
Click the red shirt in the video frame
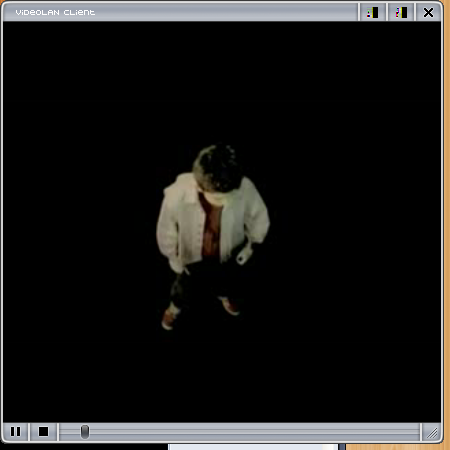point(211,227)
